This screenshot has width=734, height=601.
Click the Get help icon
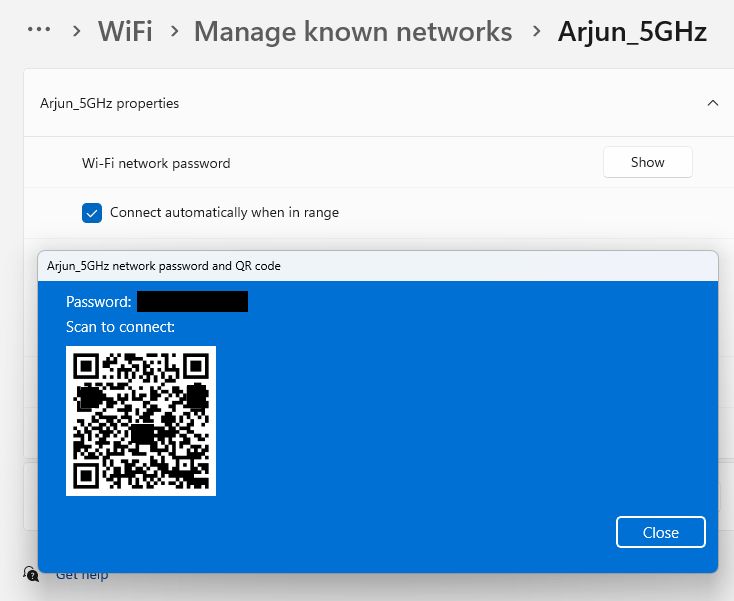tap(31, 573)
